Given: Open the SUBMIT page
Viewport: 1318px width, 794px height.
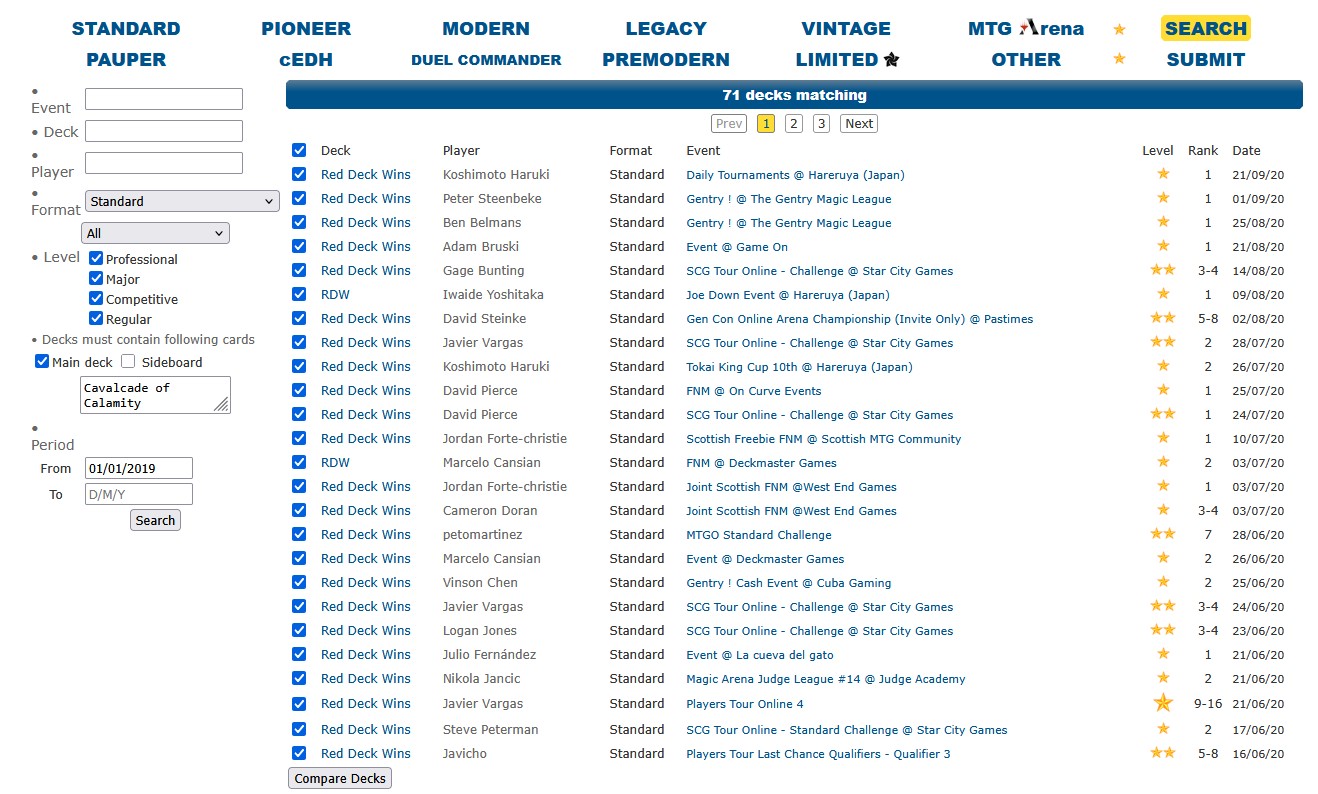Looking at the screenshot, I should pos(1206,60).
